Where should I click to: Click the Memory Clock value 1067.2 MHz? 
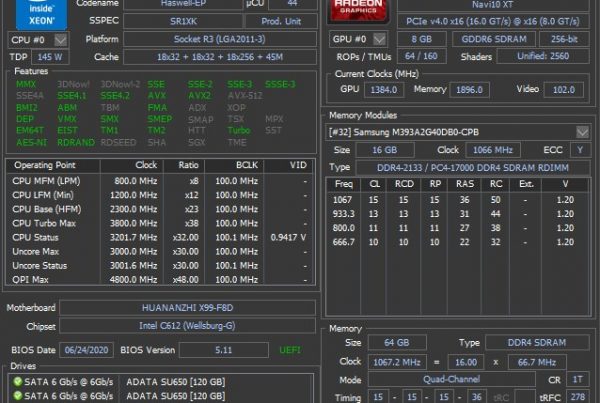coord(397,362)
